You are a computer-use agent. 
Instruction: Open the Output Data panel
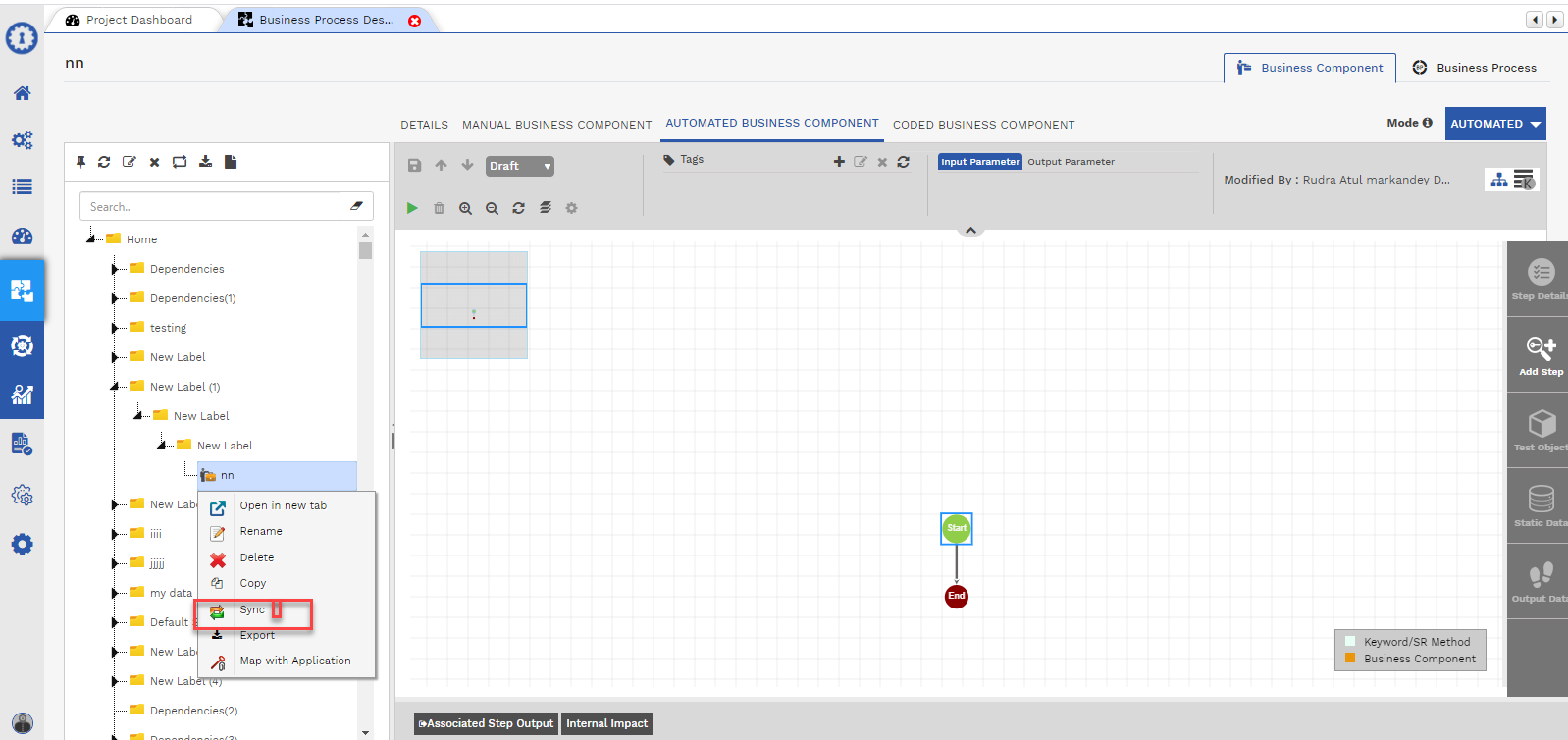point(1539,581)
